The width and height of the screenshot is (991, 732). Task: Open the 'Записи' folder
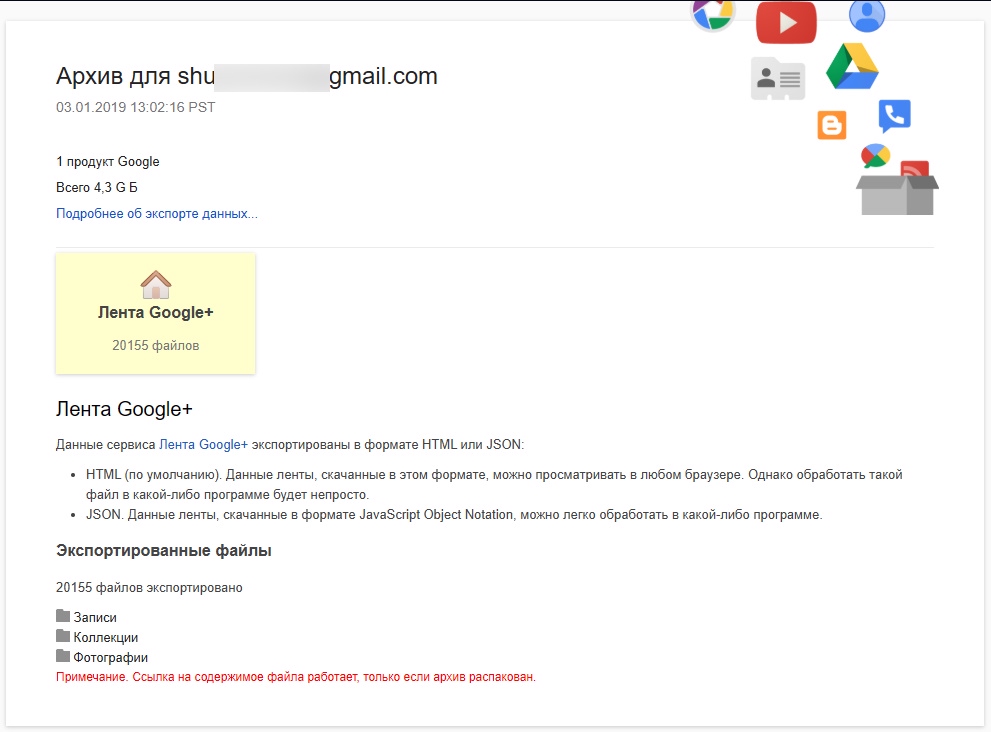tap(95, 618)
